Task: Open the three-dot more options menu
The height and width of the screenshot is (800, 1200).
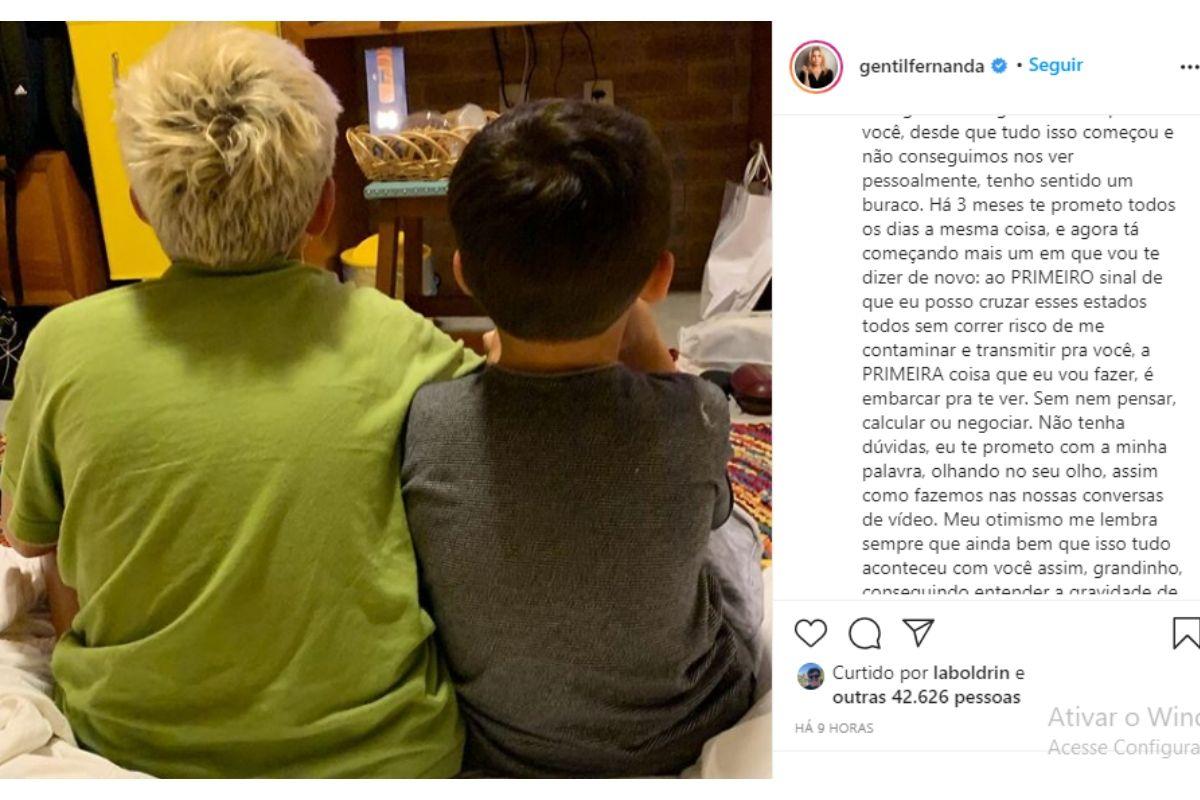Action: click(x=1189, y=67)
